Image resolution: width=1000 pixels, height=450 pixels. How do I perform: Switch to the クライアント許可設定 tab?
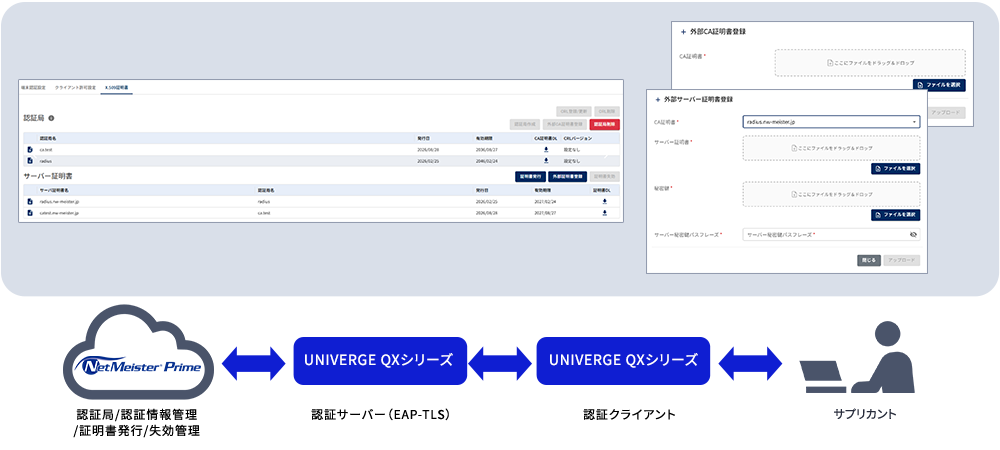[x=75, y=87]
